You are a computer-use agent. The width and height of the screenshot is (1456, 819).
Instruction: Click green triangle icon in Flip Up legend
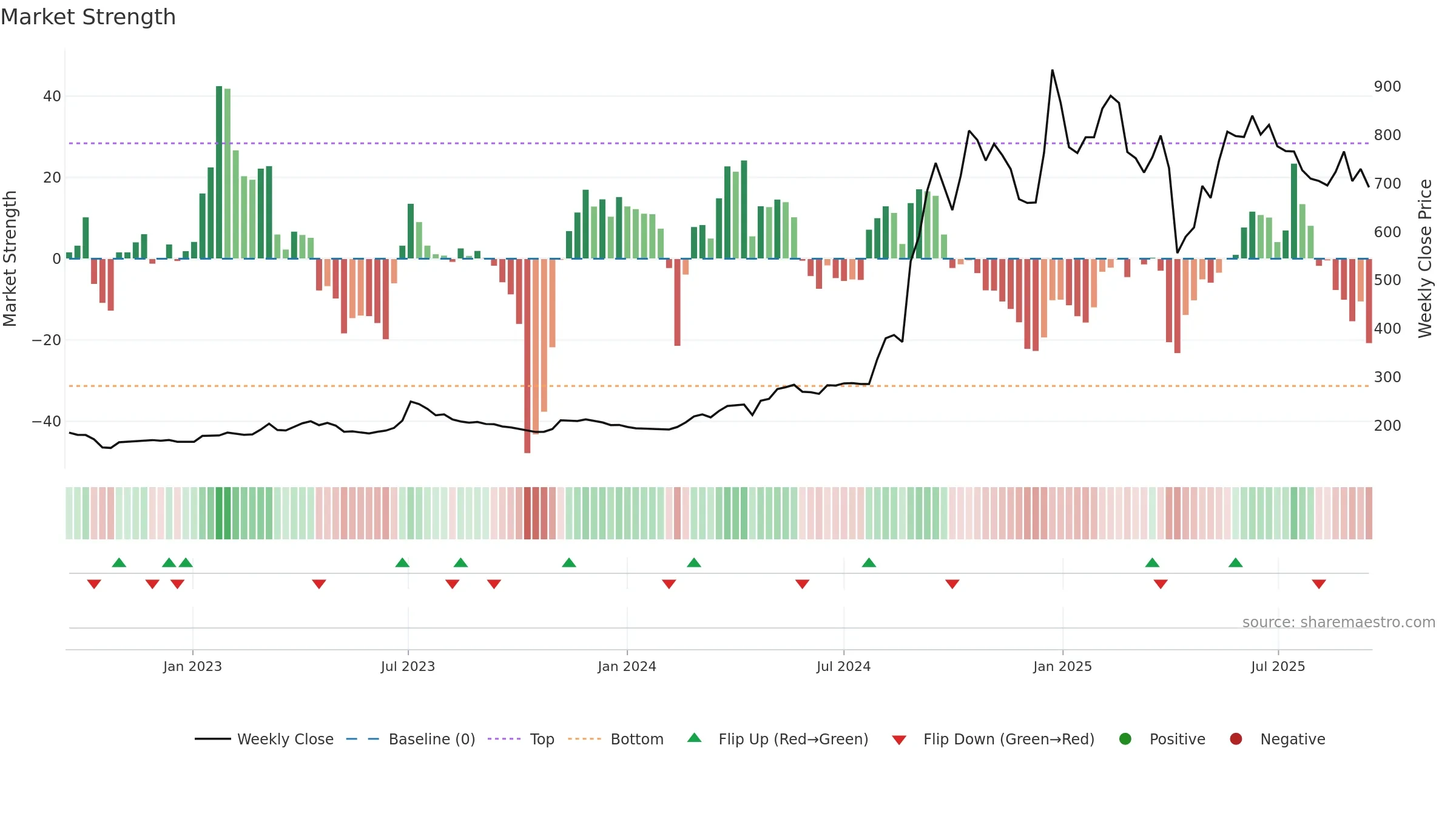[695, 738]
